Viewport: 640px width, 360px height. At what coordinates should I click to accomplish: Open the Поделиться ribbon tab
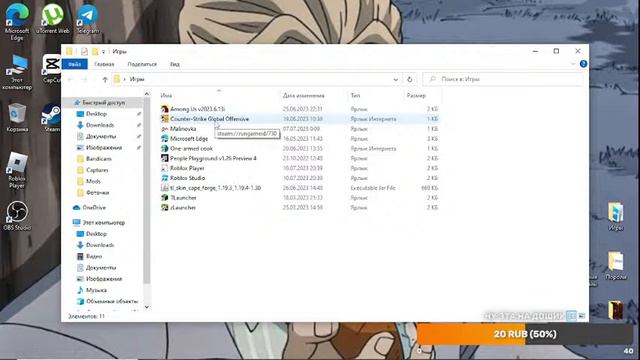click(x=142, y=64)
